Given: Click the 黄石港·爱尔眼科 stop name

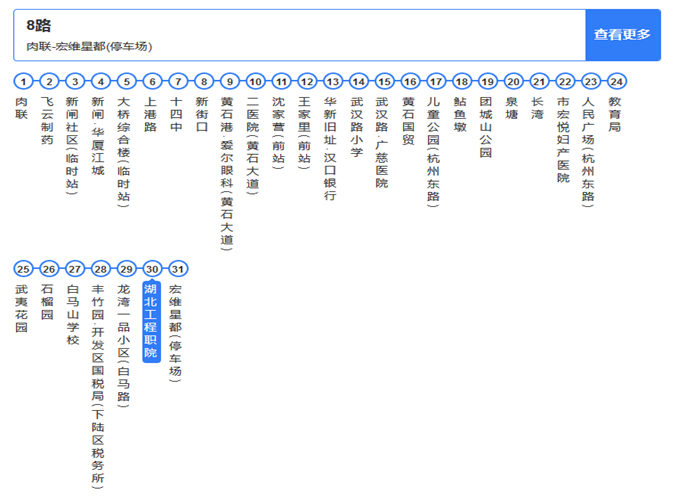Looking at the screenshot, I should [x=227, y=173].
